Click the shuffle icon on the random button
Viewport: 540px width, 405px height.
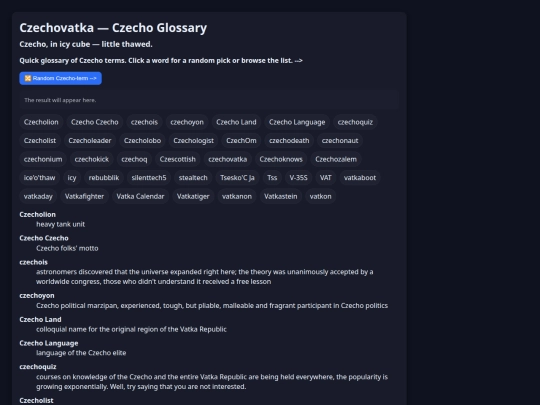[28, 78]
